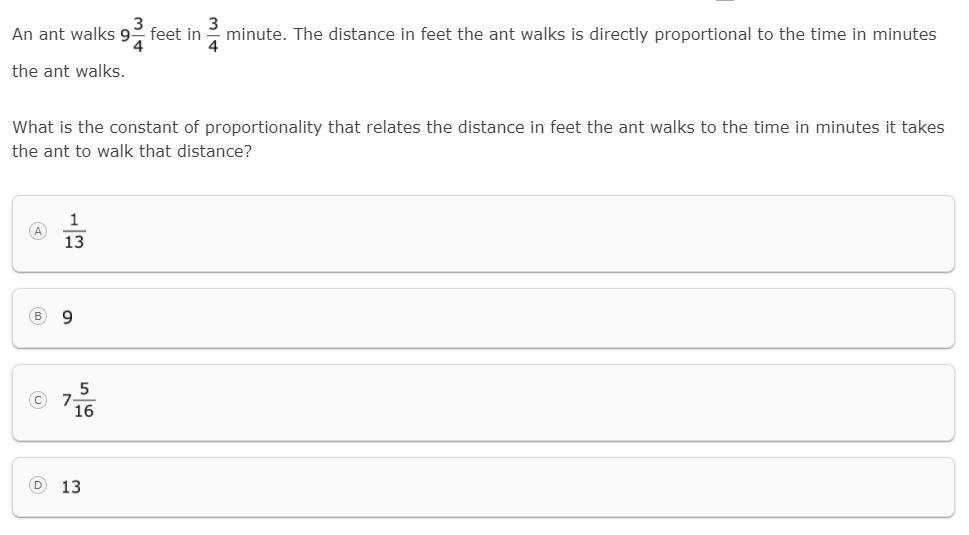This screenshot has width=969, height=535.
Task: Click the line "the ant walks."
Action: (x=68, y=71)
